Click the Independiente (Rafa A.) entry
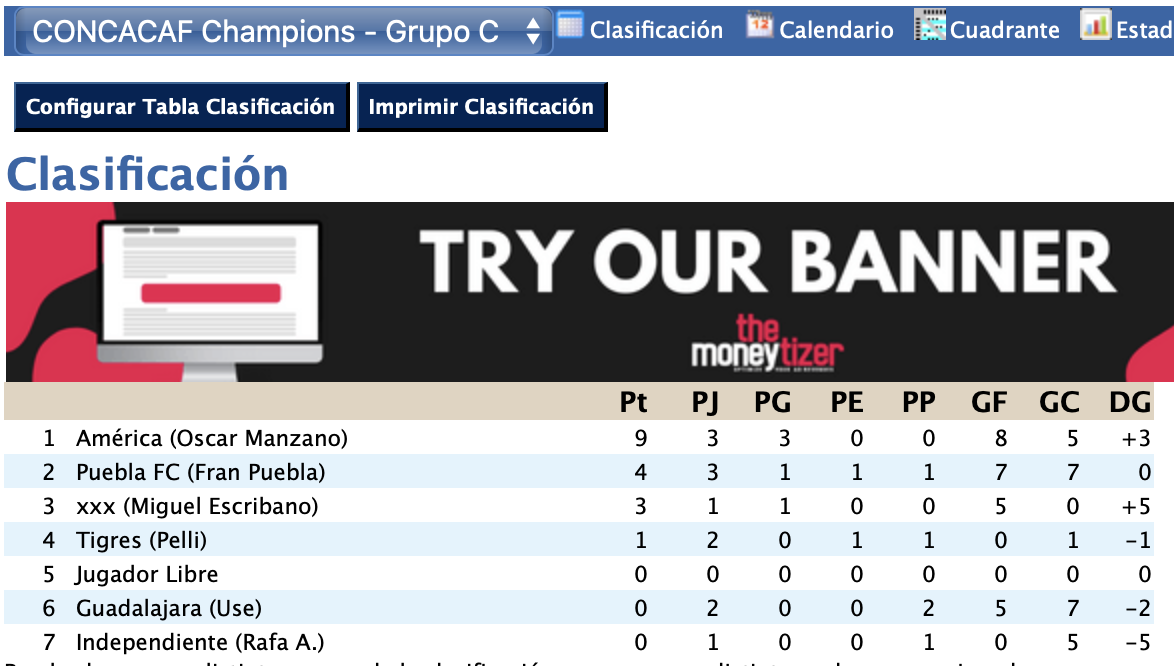 tap(200, 642)
